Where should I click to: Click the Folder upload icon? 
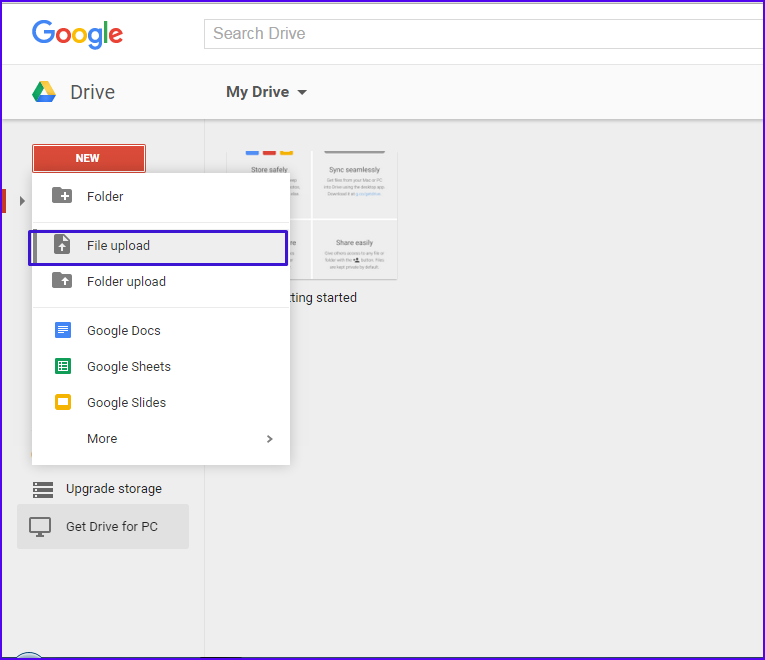click(62, 280)
